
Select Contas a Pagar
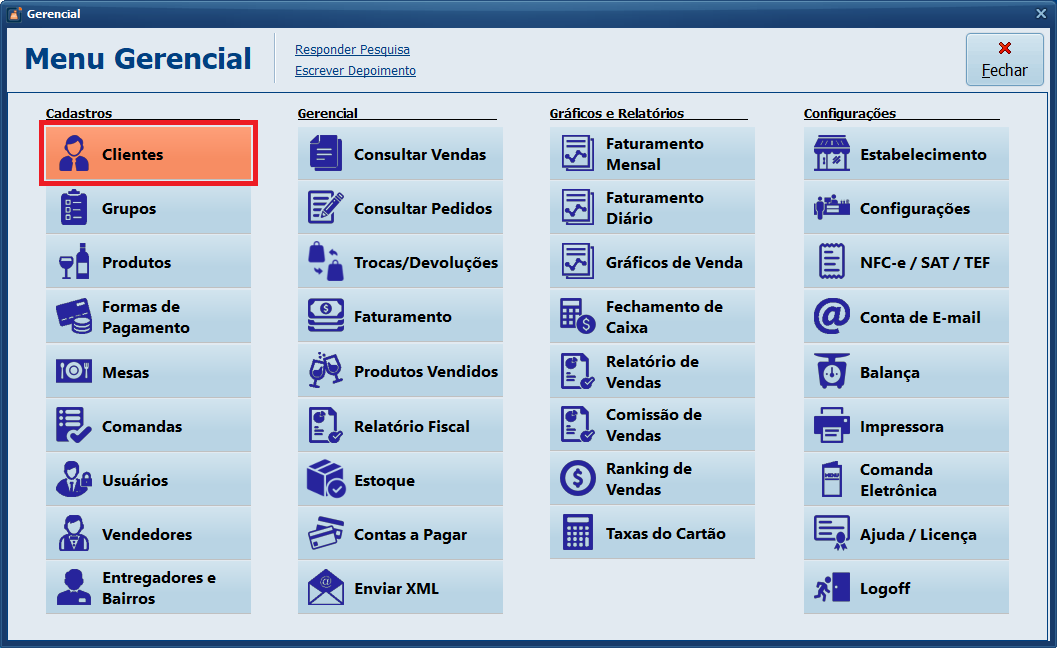[x=400, y=534]
